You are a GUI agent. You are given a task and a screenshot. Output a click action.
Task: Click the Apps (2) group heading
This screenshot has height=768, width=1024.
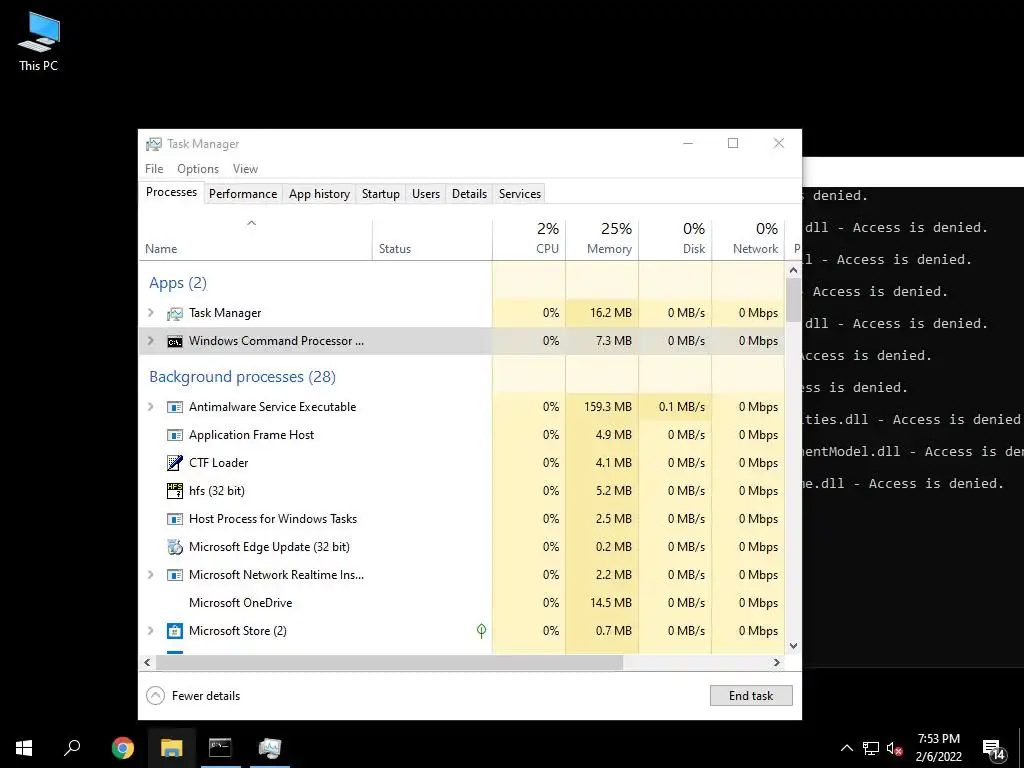[x=178, y=283]
